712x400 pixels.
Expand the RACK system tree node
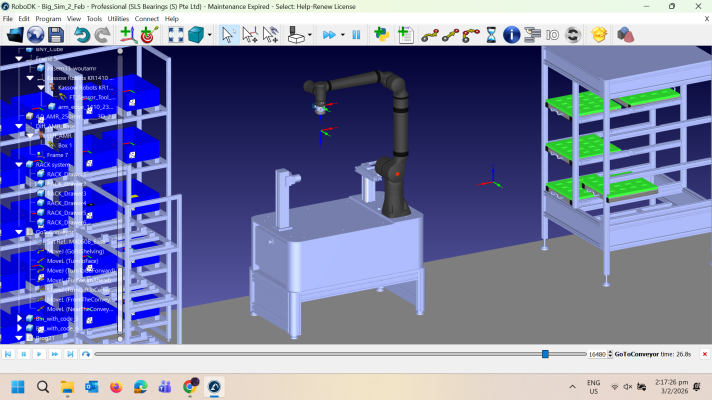18,164
